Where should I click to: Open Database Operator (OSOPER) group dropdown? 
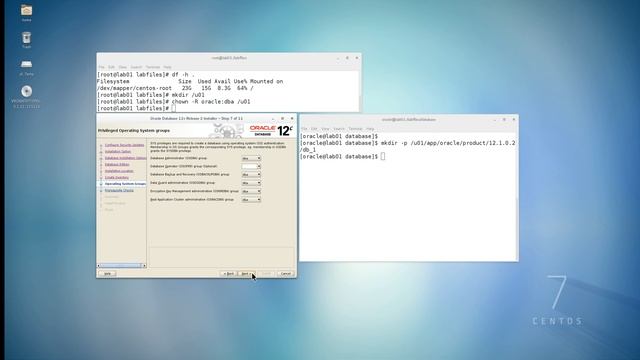[251, 167]
